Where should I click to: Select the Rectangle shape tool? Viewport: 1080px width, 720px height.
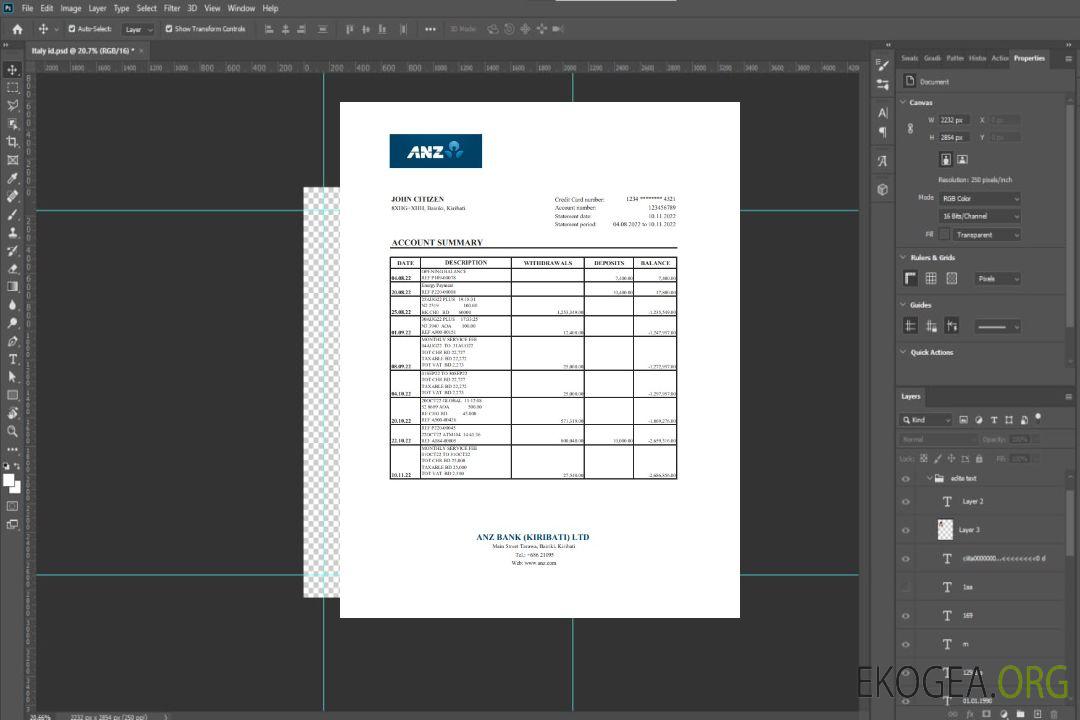coord(12,395)
